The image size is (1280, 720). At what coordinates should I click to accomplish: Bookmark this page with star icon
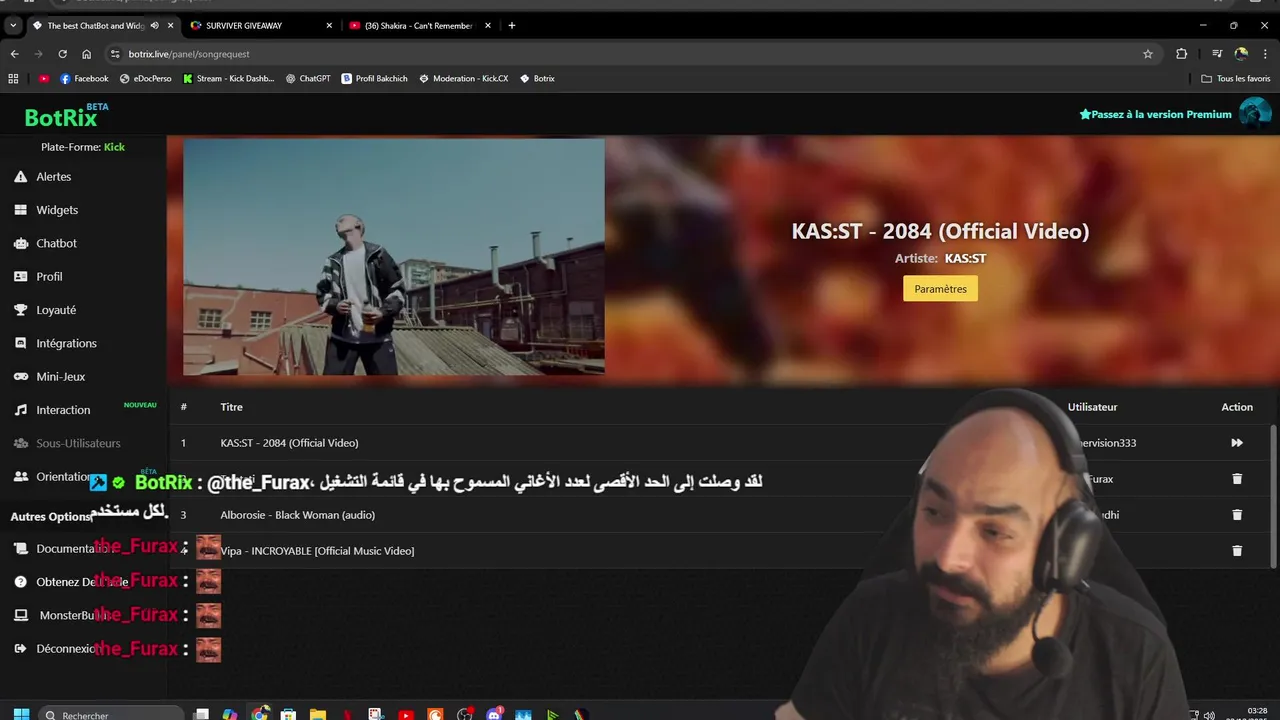click(1148, 54)
